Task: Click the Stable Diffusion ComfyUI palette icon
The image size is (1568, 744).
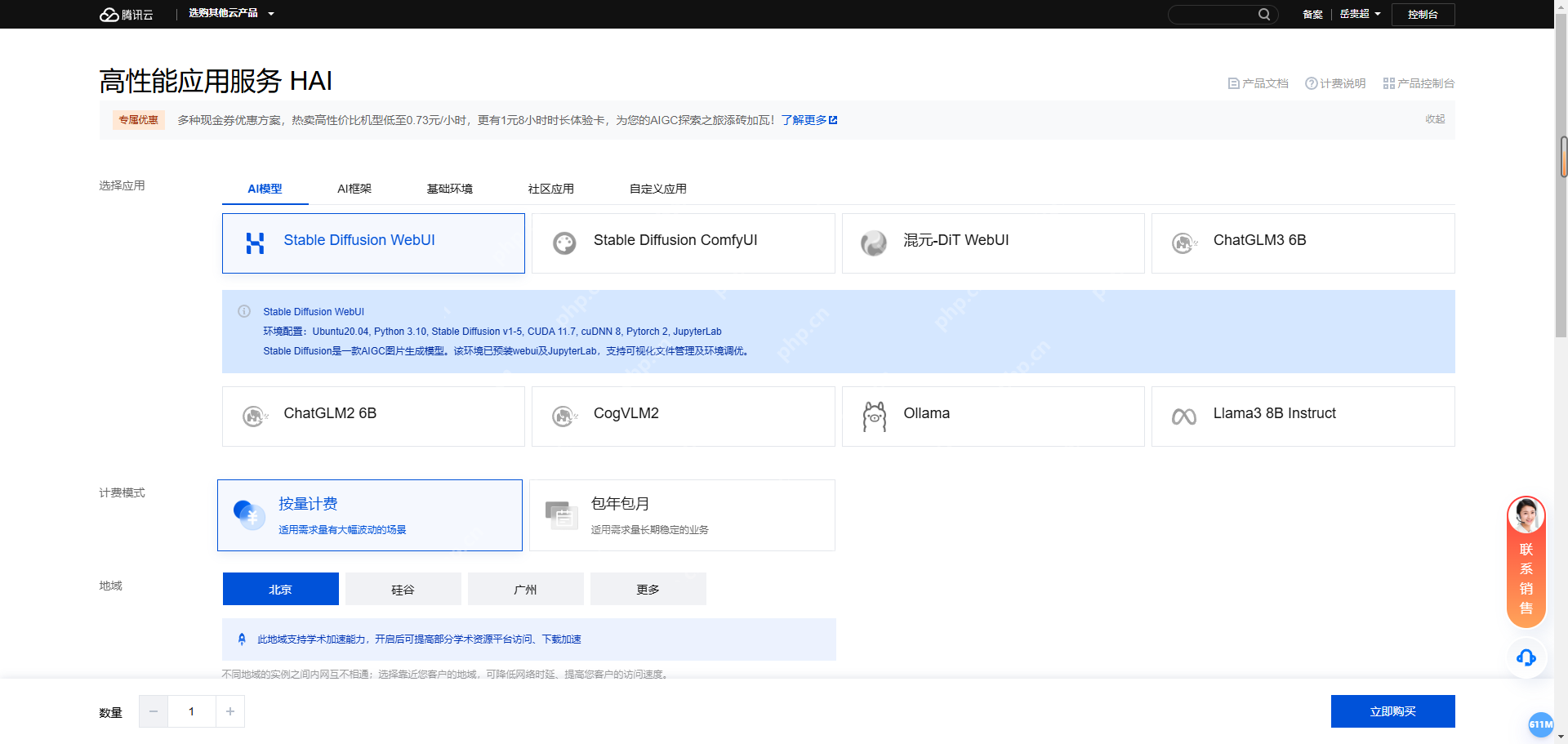Action: [x=564, y=243]
